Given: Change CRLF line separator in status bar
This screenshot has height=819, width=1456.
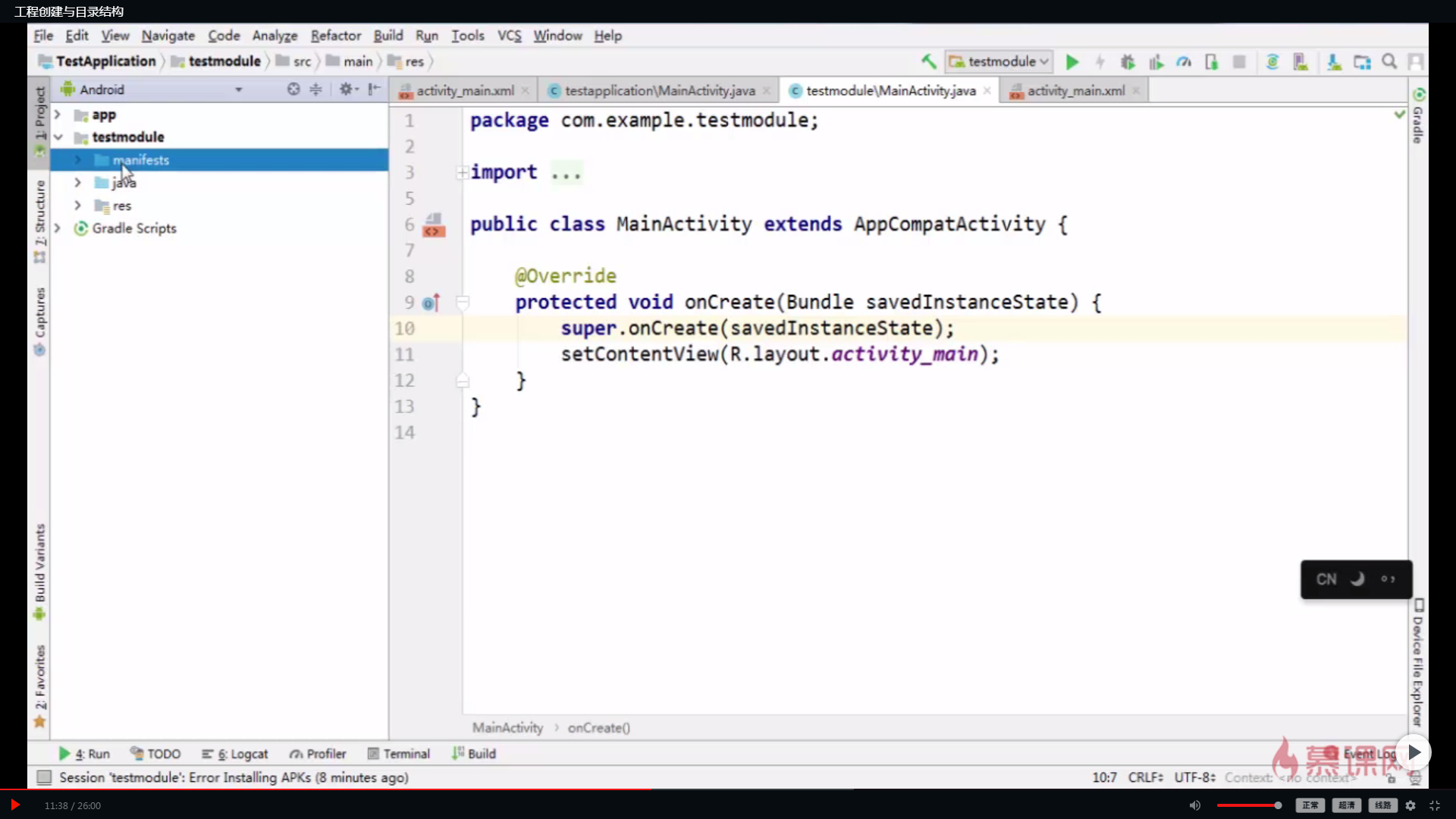Looking at the screenshot, I should [1145, 777].
